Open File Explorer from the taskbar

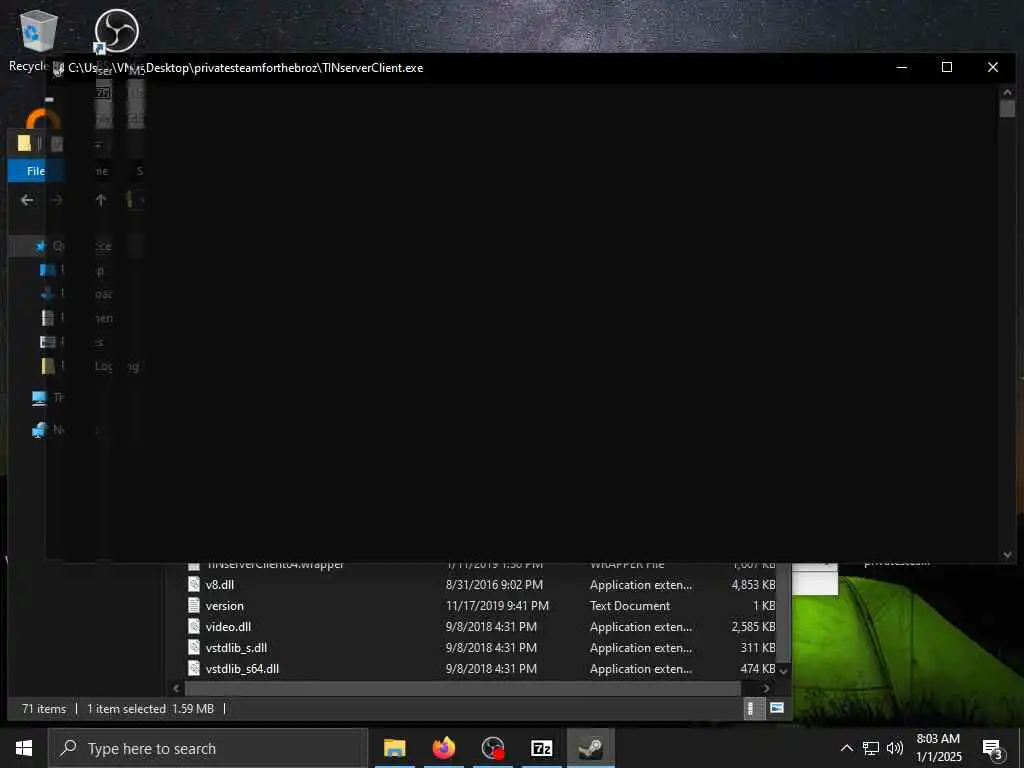394,748
